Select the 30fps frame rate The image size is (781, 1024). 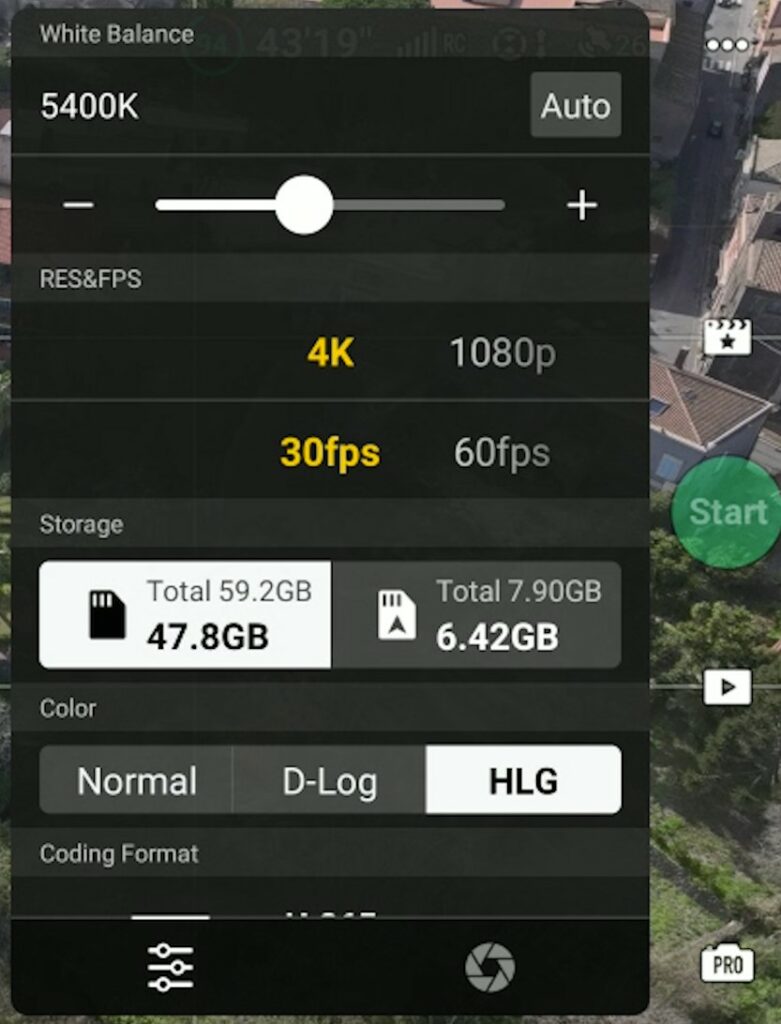[330, 453]
